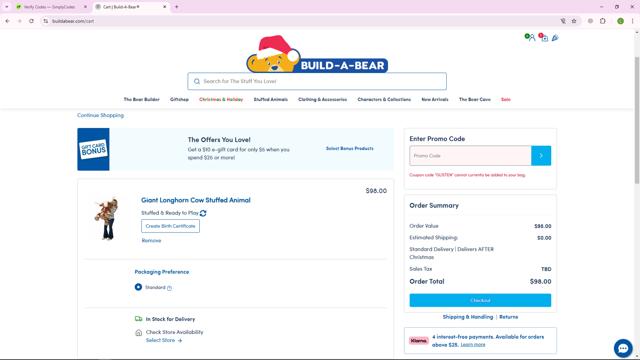Image resolution: width=640 pixels, height=360 pixels.
Task: Open the New Arrivals menu
Action: click(435, 100)
